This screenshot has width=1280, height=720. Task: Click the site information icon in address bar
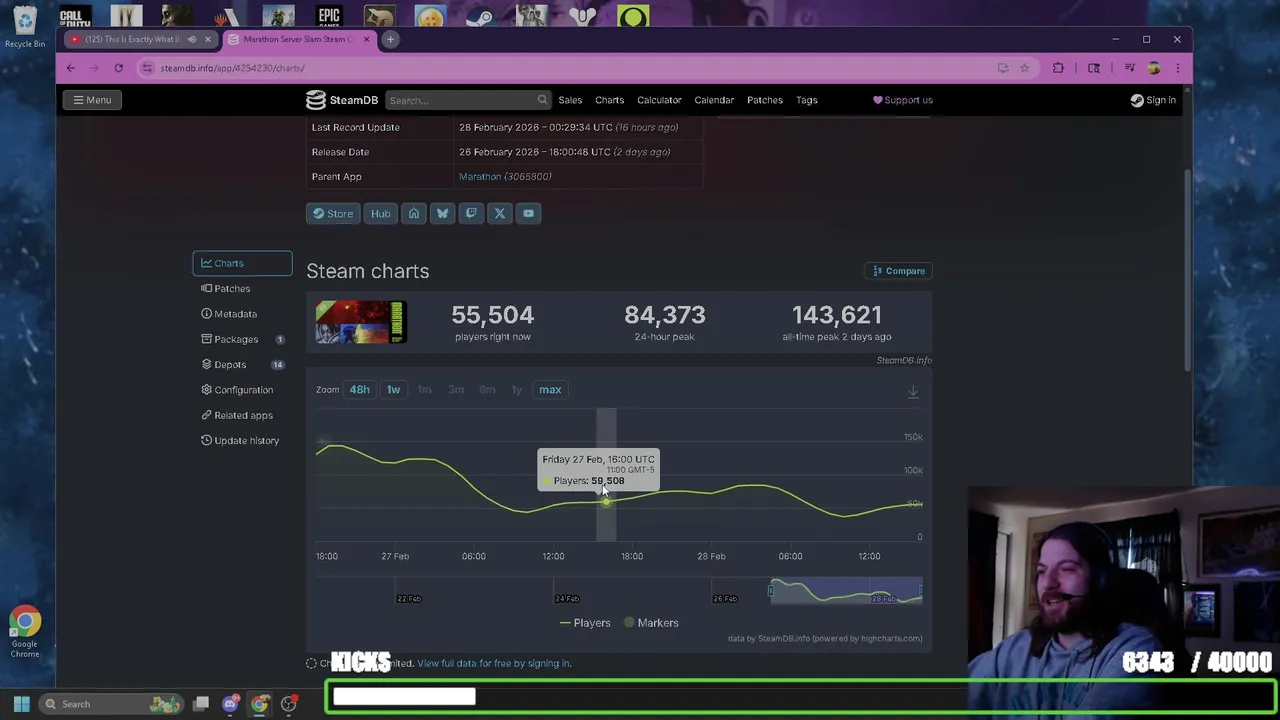pos(147,68)
